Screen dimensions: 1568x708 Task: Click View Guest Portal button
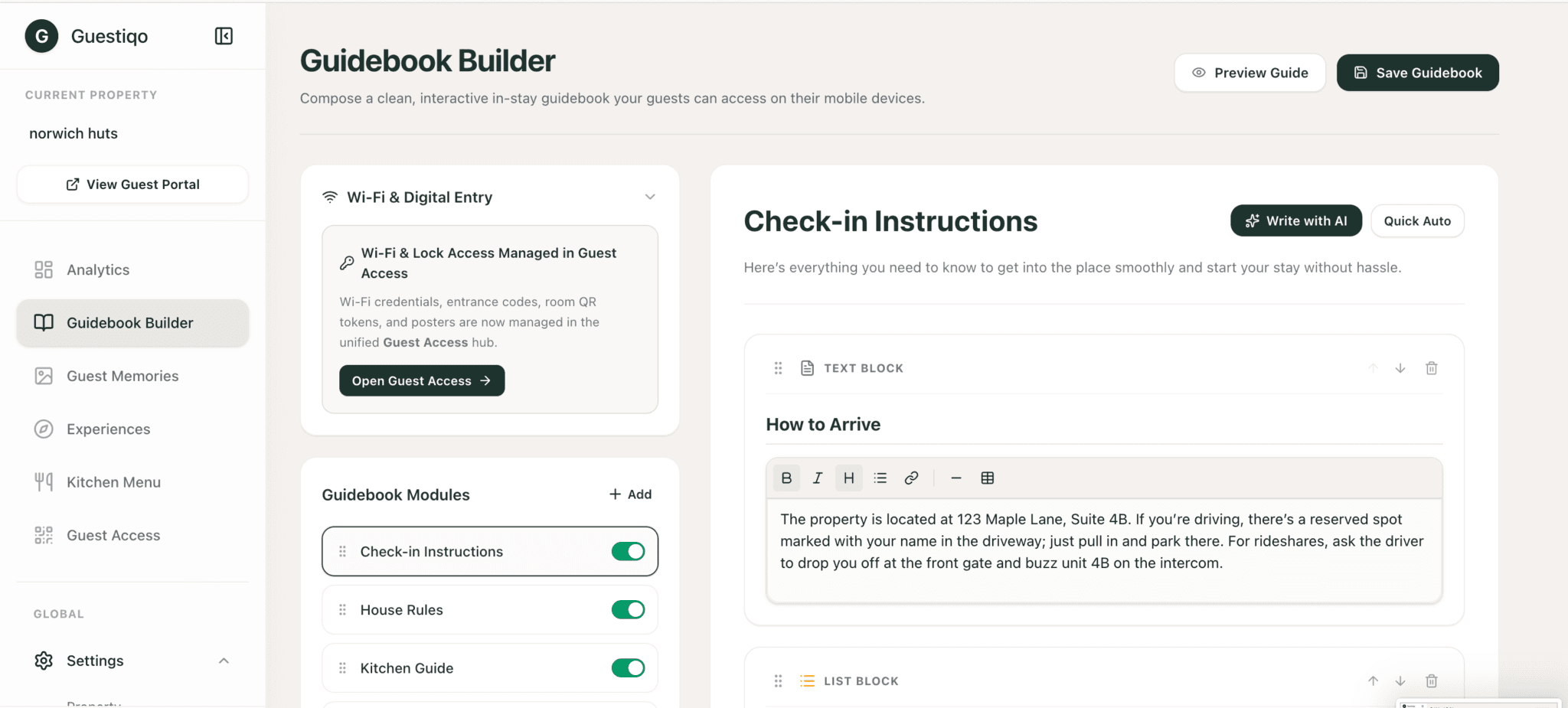pos(132,184)
